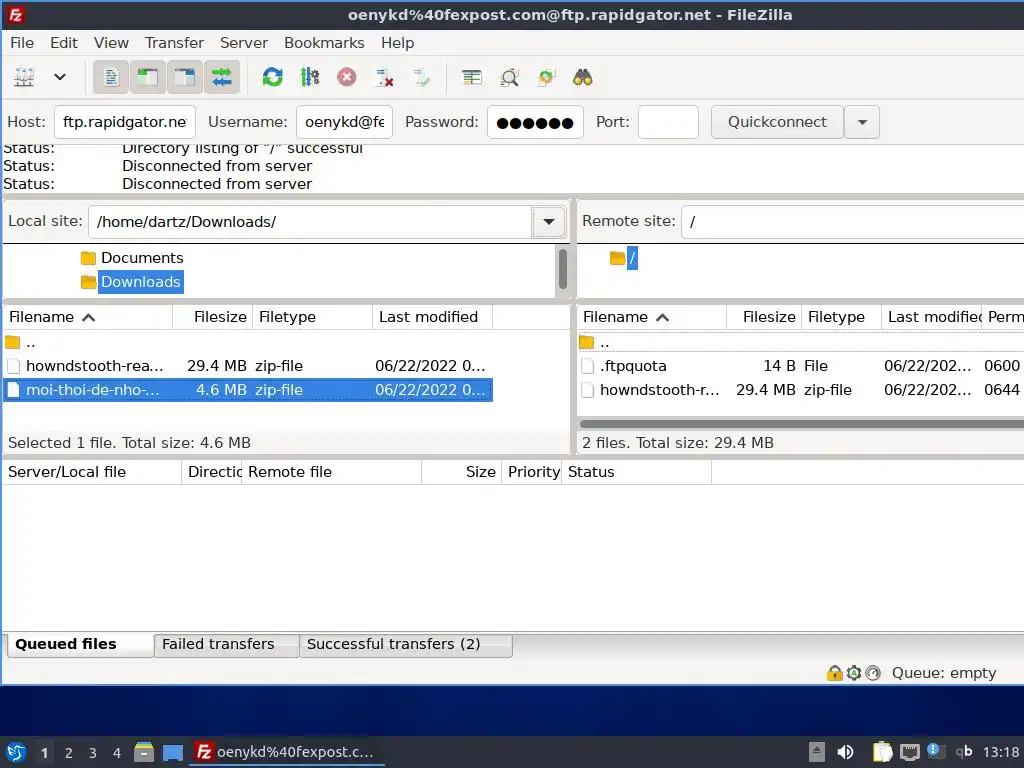Select local file moi-thoi-de-nho zip
The height and width of the screenshot is (768, 1024).
248,390
